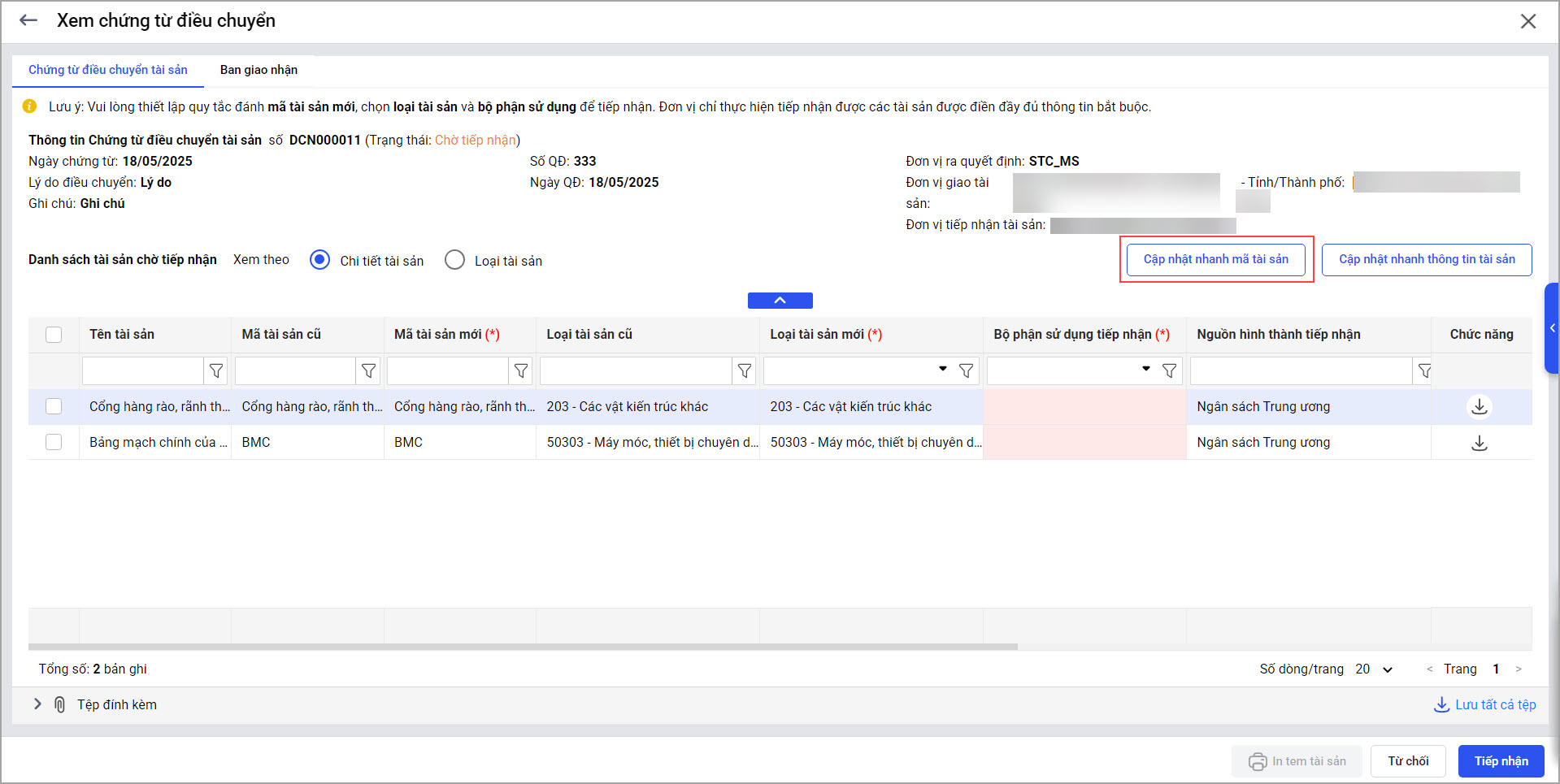Click the paperclip icon beside Tệp đính kèm

(59, 704)
